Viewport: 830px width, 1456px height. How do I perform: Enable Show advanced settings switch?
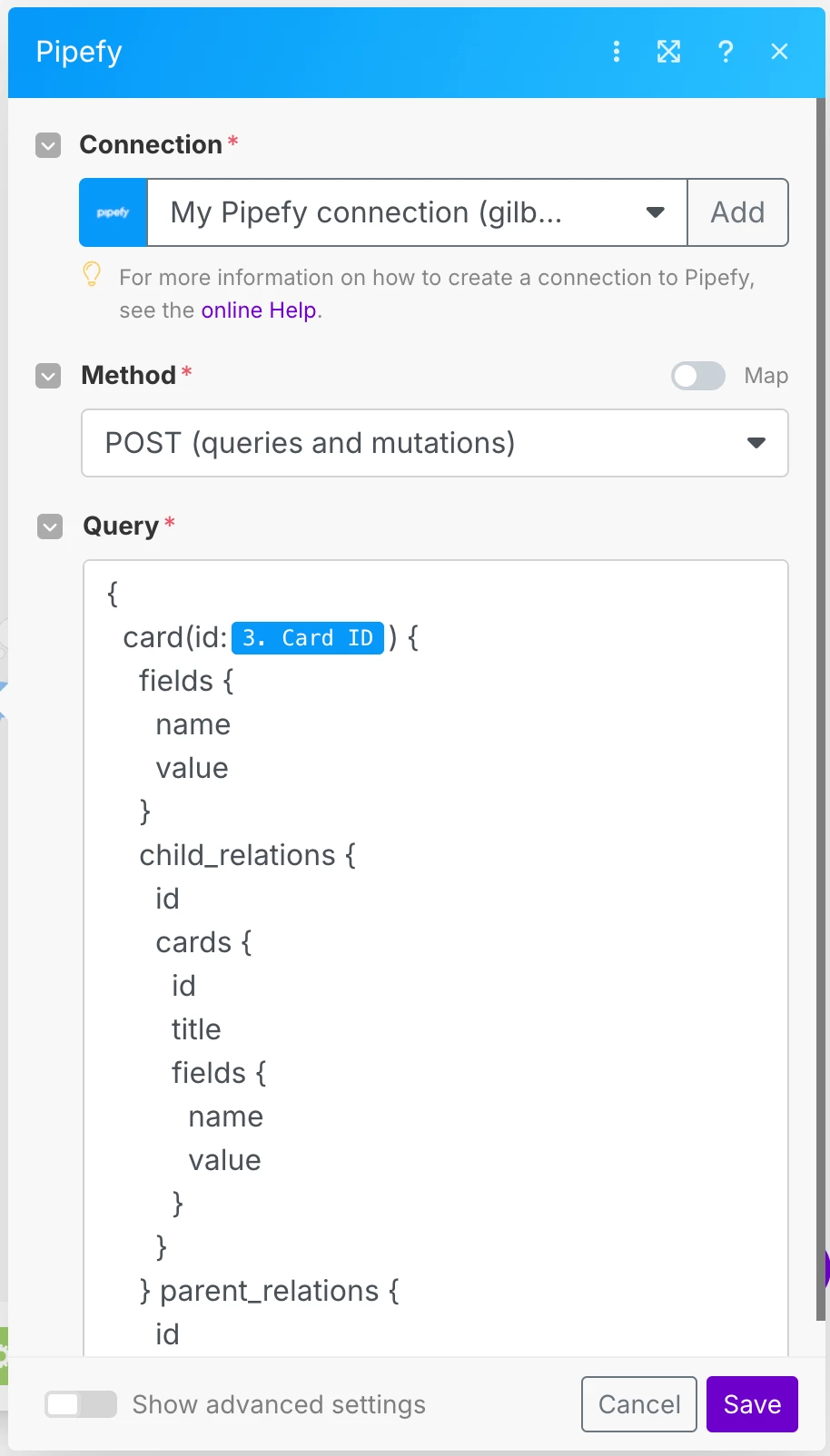tap(81, 1404)
